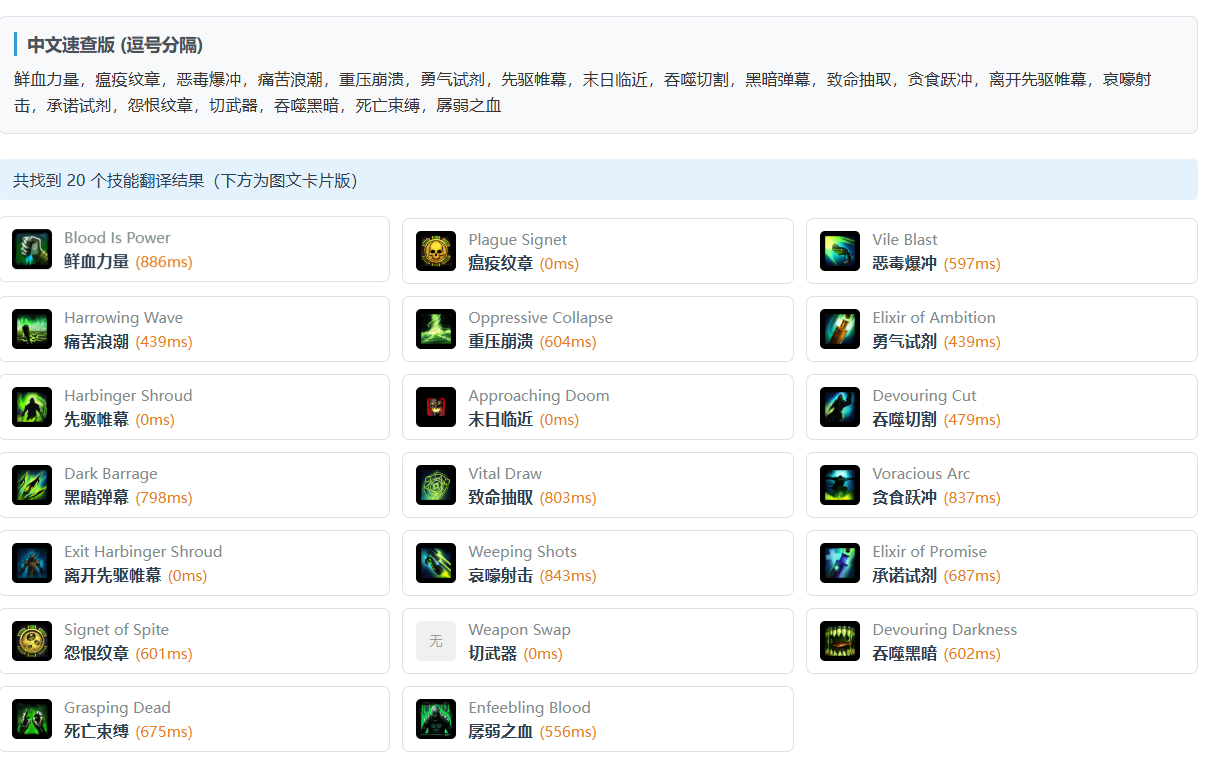The image size is (1207, 759).
Task: Open the Weeping Shots skill card
Action: pos(597,563)
